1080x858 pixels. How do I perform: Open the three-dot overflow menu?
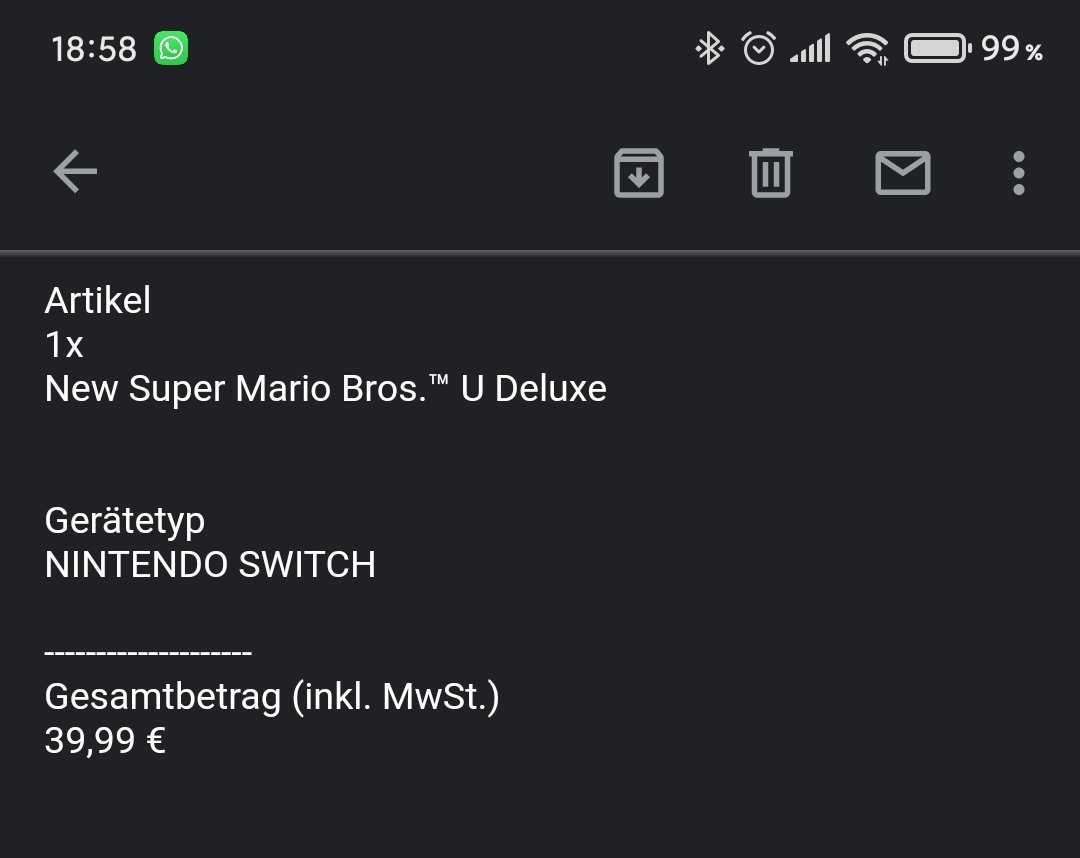click(1019, 173)
